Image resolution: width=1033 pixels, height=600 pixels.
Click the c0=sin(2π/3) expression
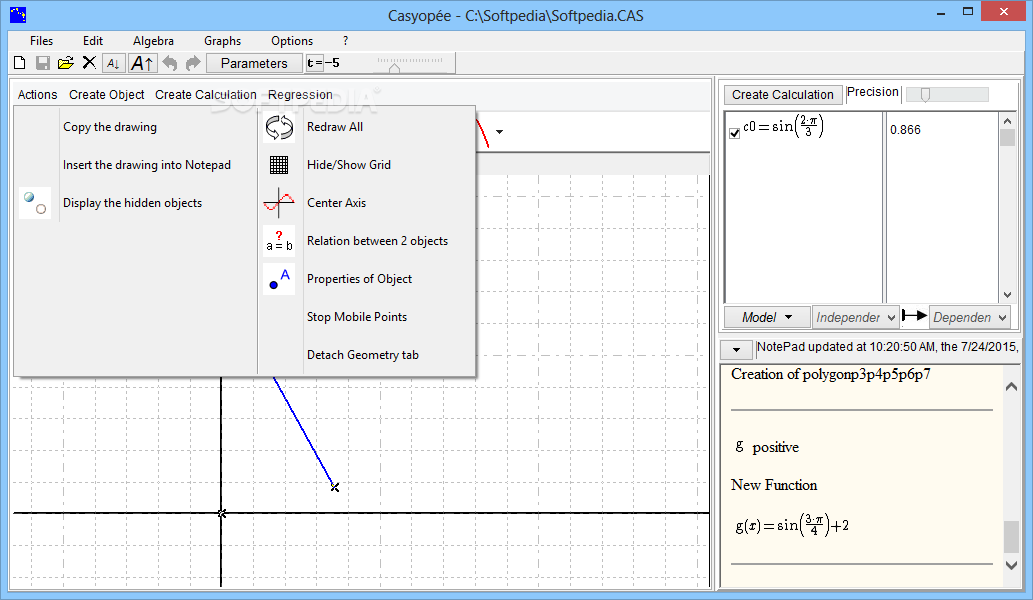point(783,126)
